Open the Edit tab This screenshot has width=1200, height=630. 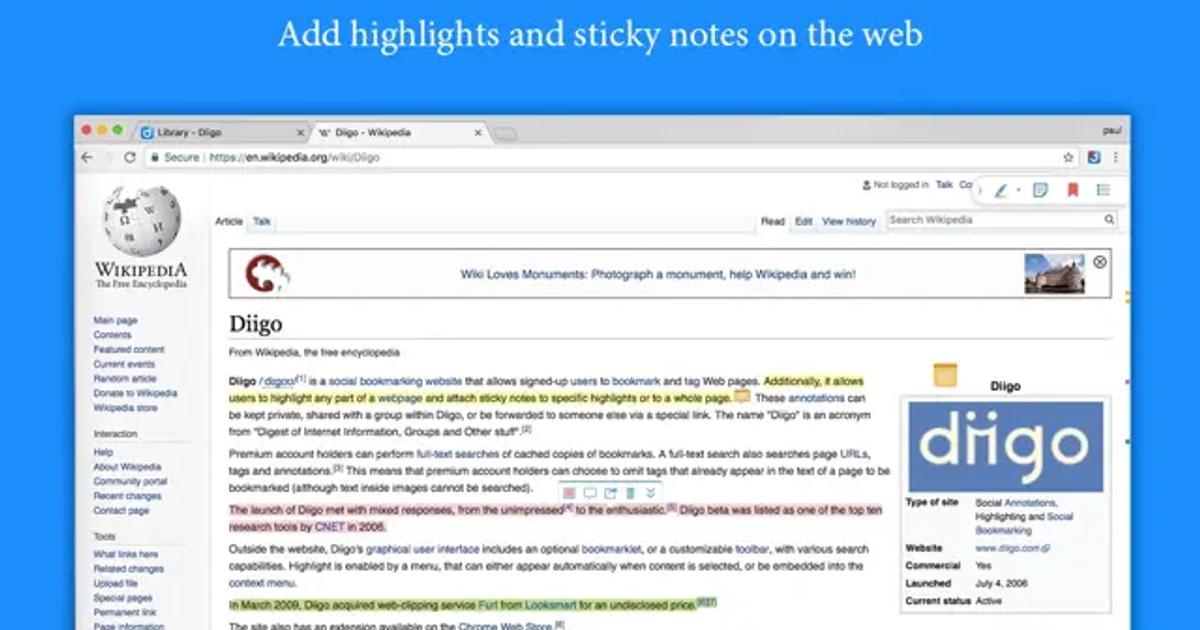pyautogui.click(x=804, y=221)
